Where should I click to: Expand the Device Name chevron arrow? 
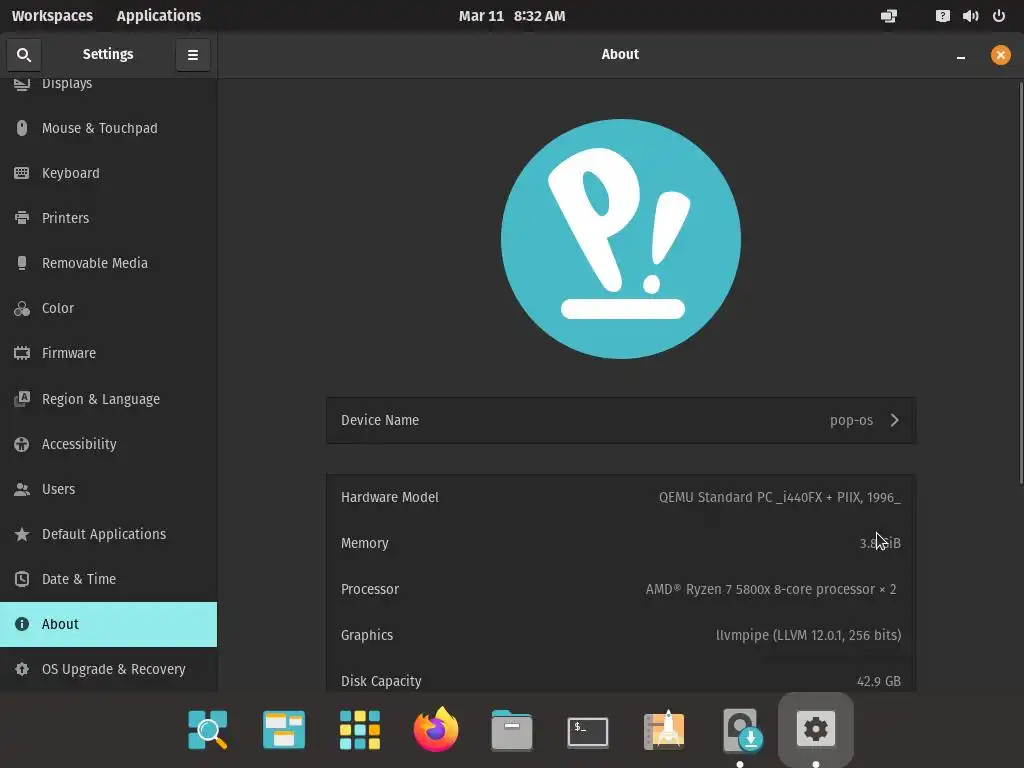[x=895, y=421]
